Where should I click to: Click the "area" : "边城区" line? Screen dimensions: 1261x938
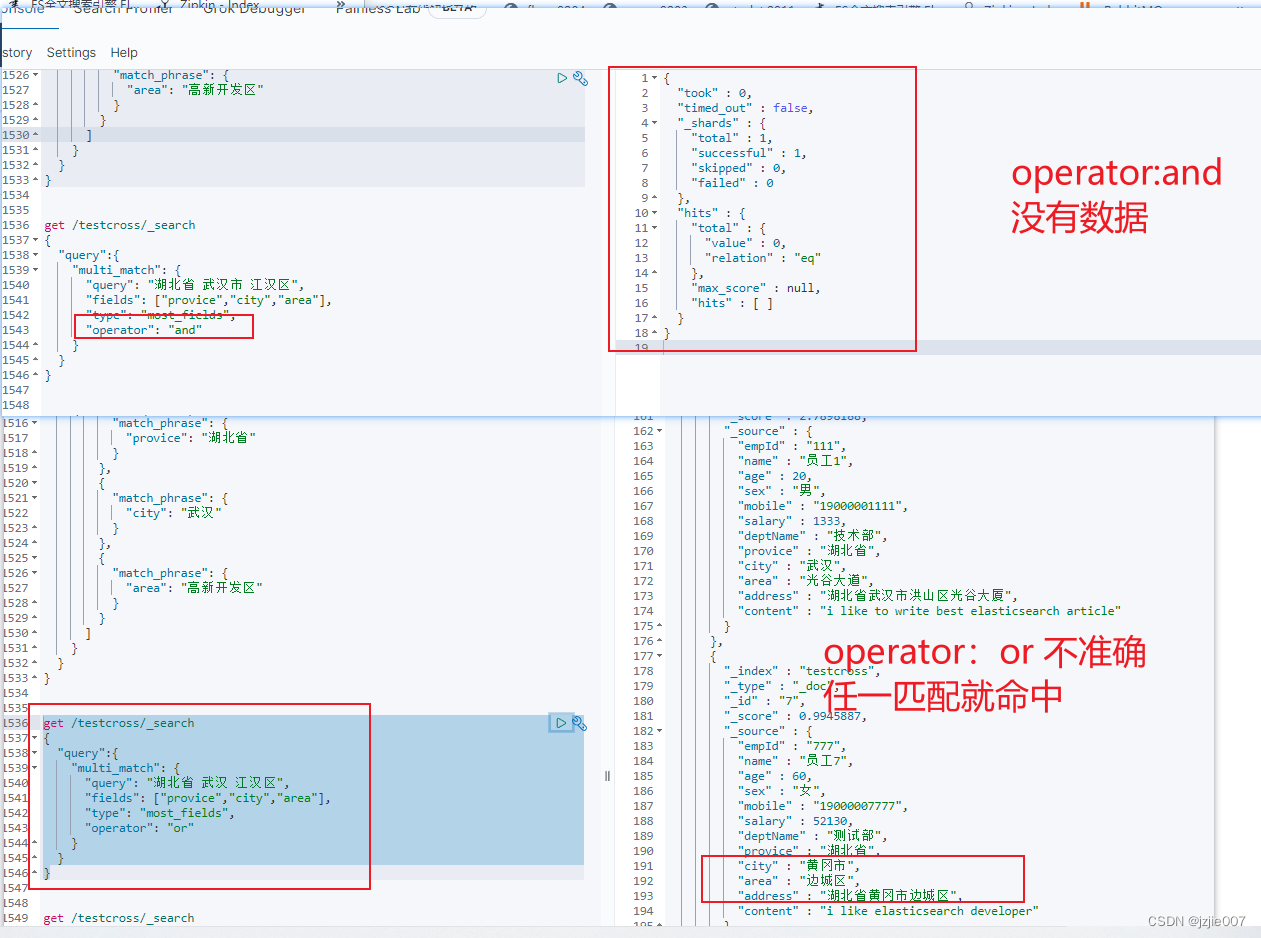(x=800, y=881)
